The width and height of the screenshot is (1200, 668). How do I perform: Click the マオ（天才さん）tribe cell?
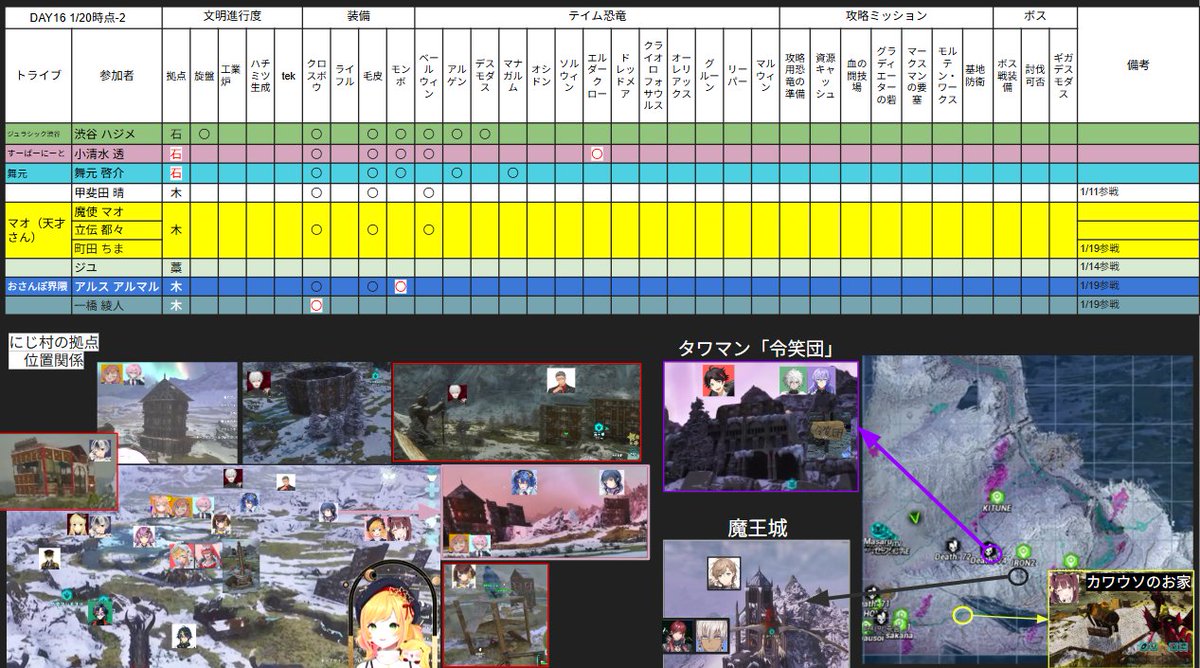pyautogui.click(x=39, y=230)
